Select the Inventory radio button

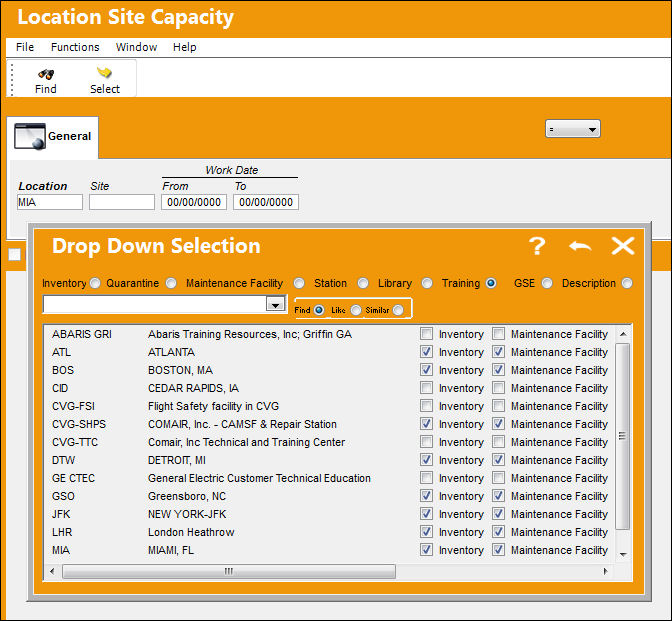[x=95, y=283]
